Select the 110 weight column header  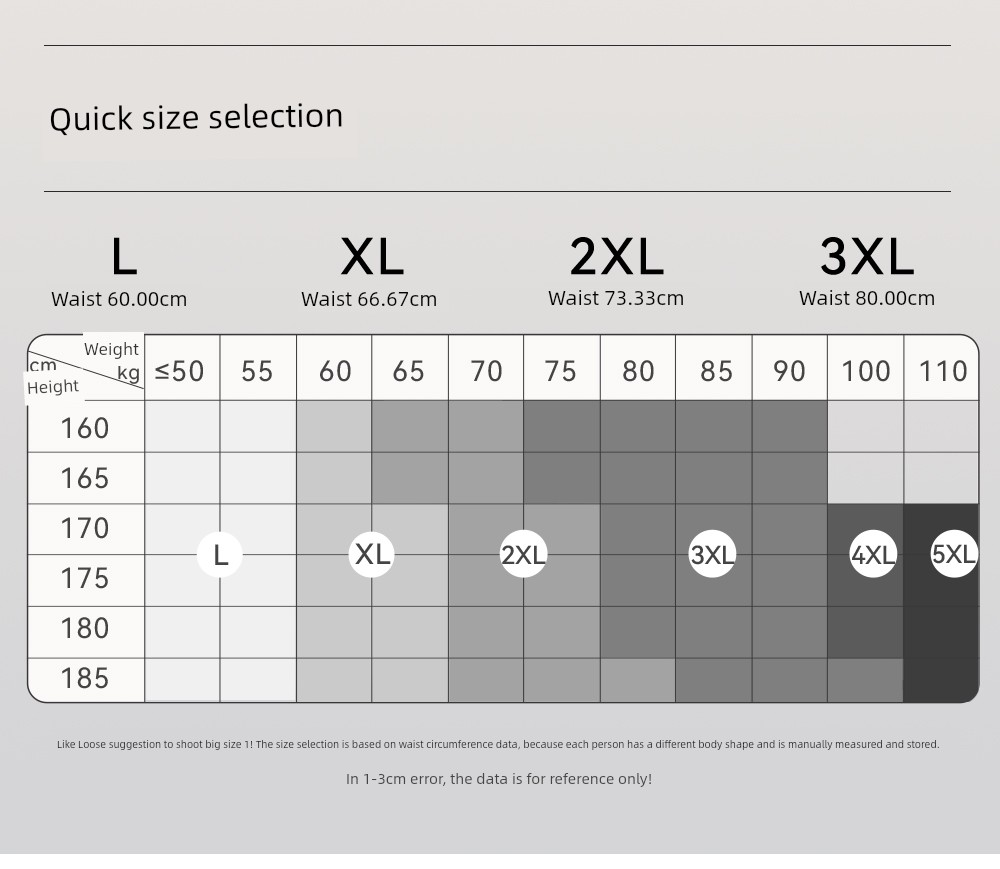941,369
